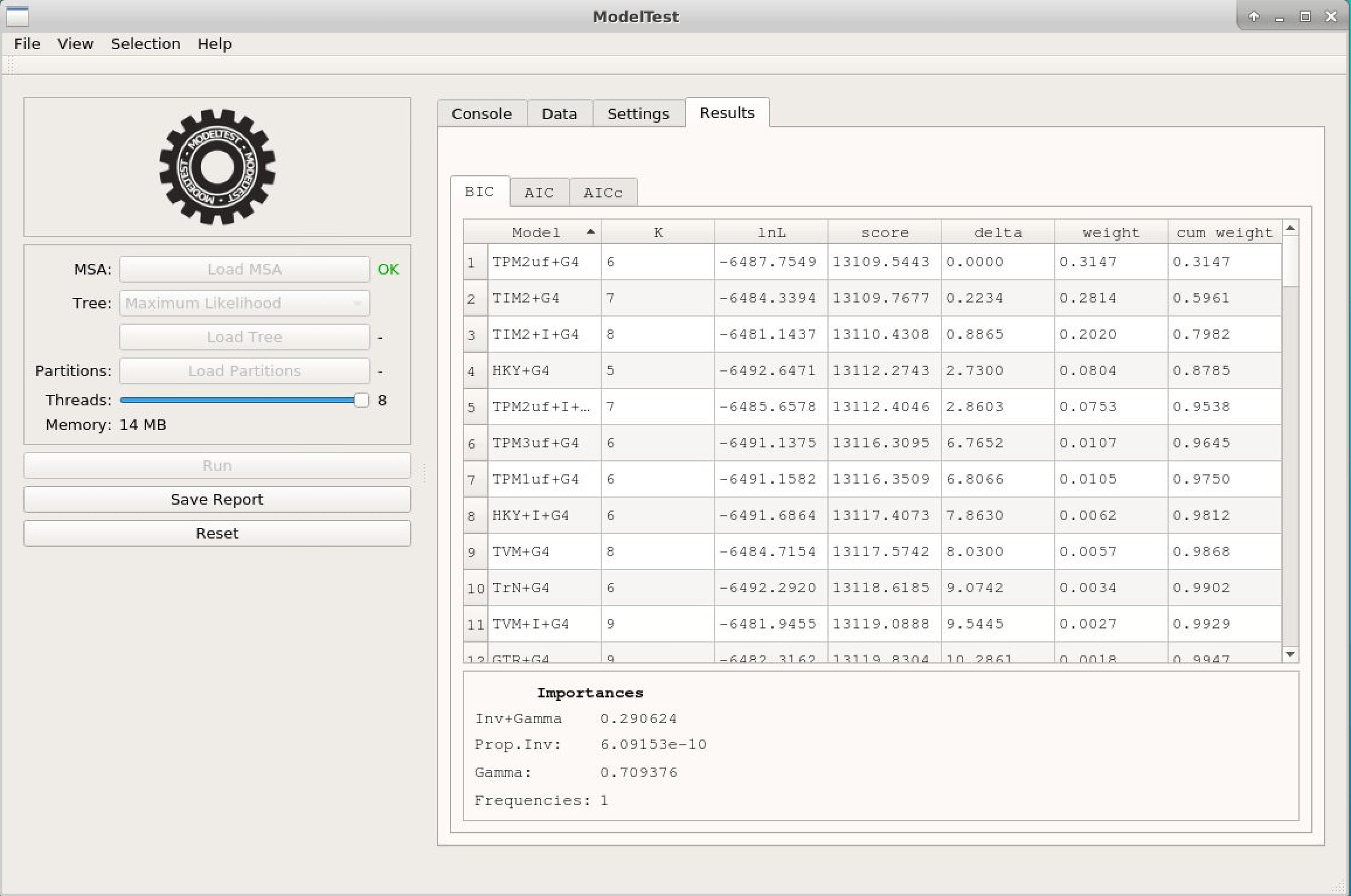Click the scroll-up arrow of results table
1351x896 pixels.
1290,228
